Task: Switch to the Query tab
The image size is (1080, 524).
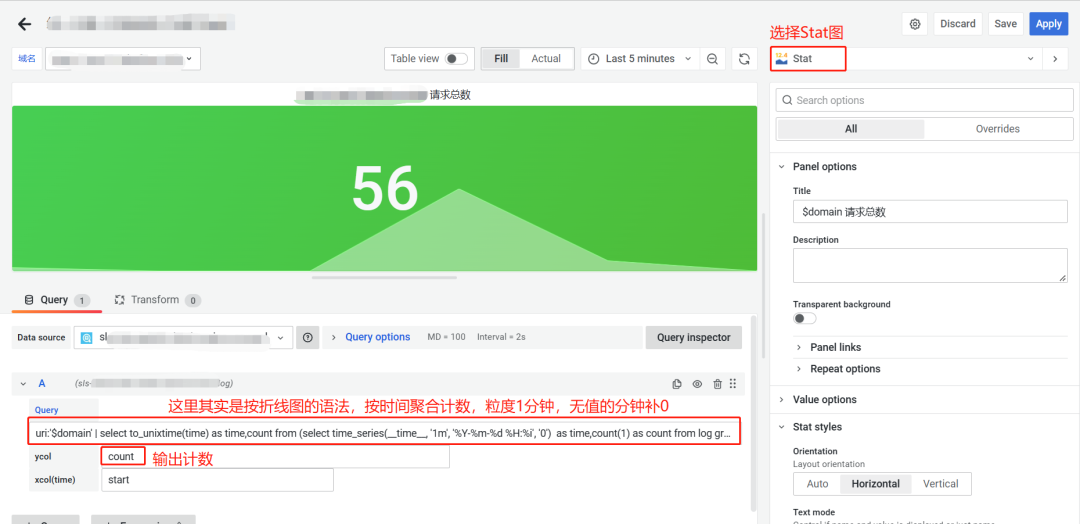Action: pyautogui.click(x=56, y=300)
